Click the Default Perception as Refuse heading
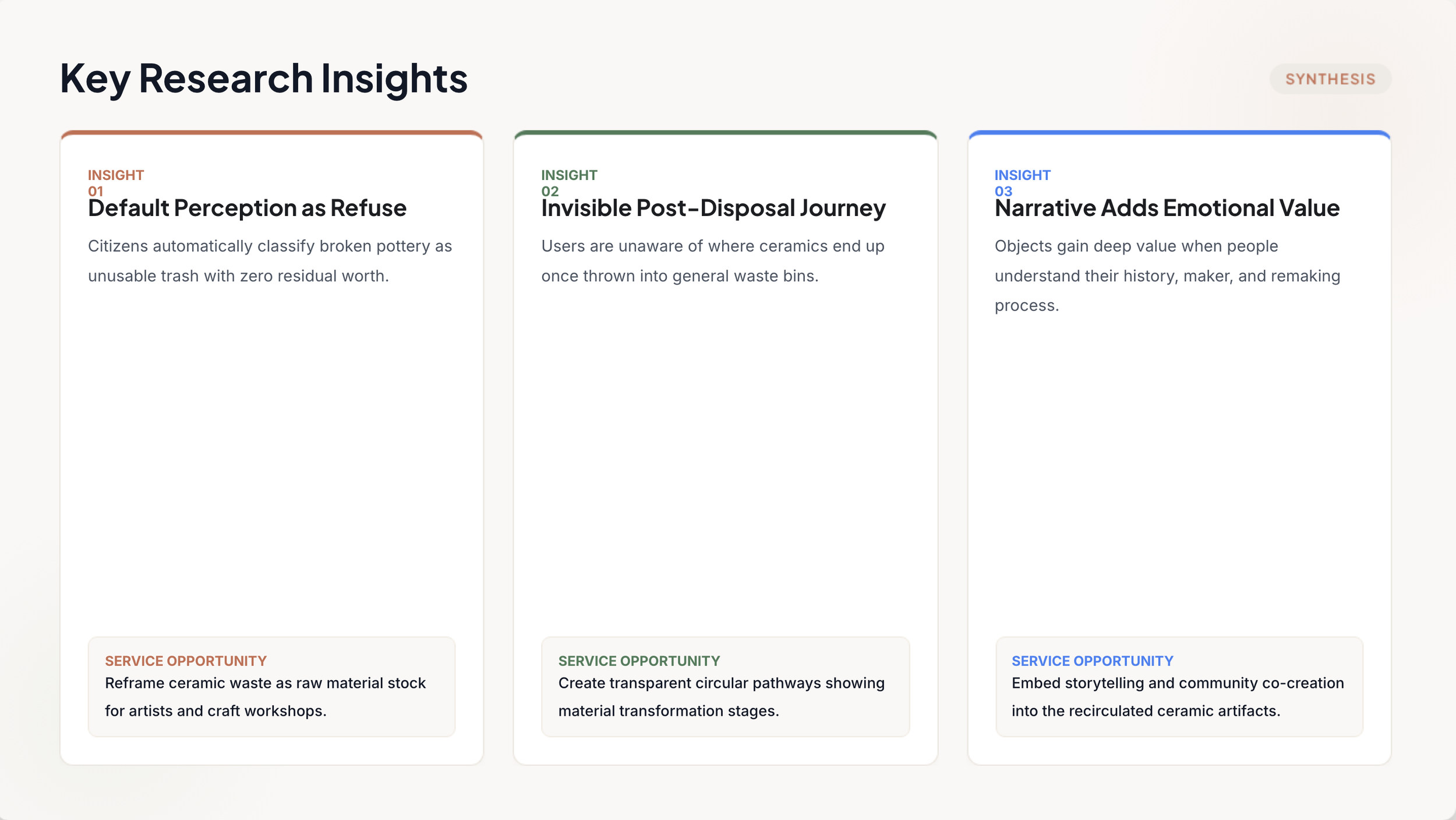This screenshot has height=820, width=1456. coord(247,208)
